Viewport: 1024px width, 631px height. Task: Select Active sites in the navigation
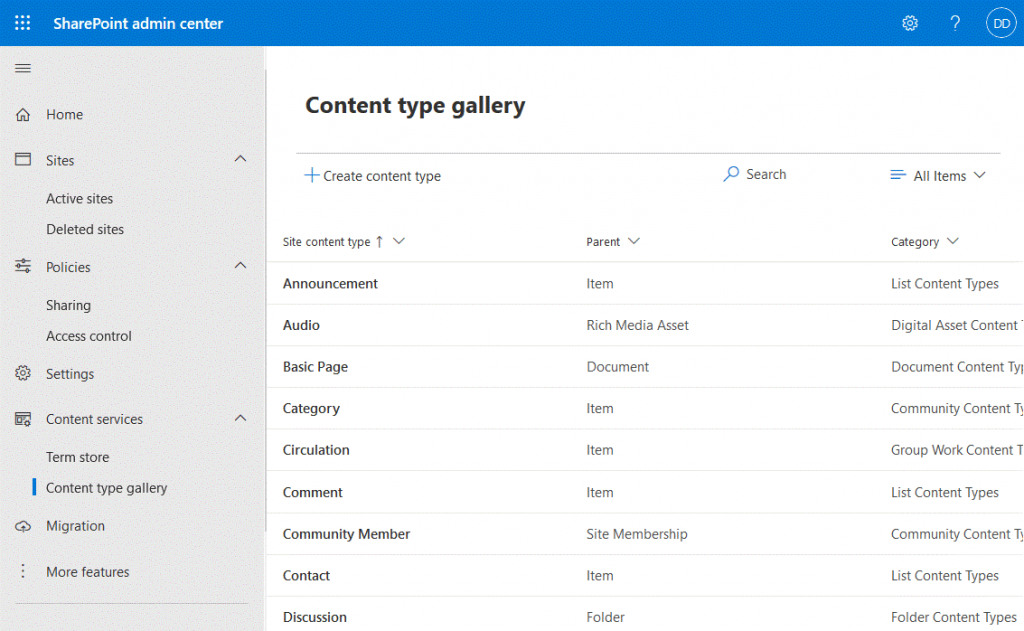pyautogui.click(x=80, y=198)
